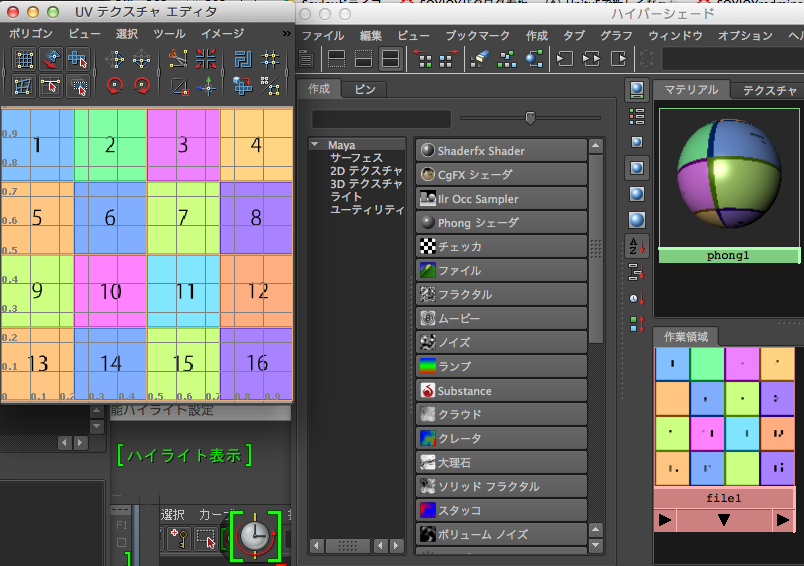Click the rotate UVs counterclockwise icon
This screenshot has width=804, height=566.
coord(116,86)
